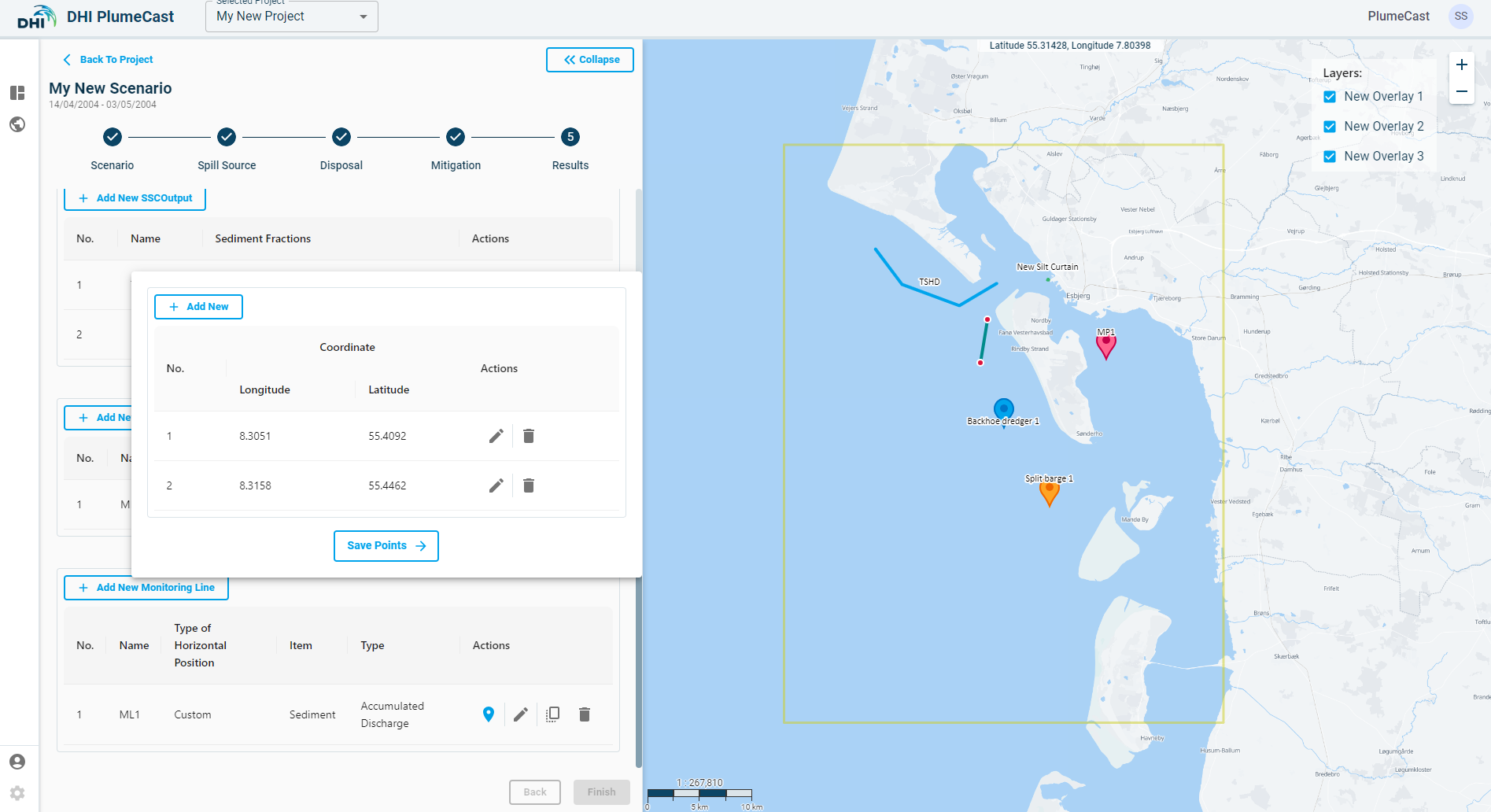Screen dimensions: 1491x812
Task: Uncheck the New Overlay 1 layer
Action: click(1330, 97)
